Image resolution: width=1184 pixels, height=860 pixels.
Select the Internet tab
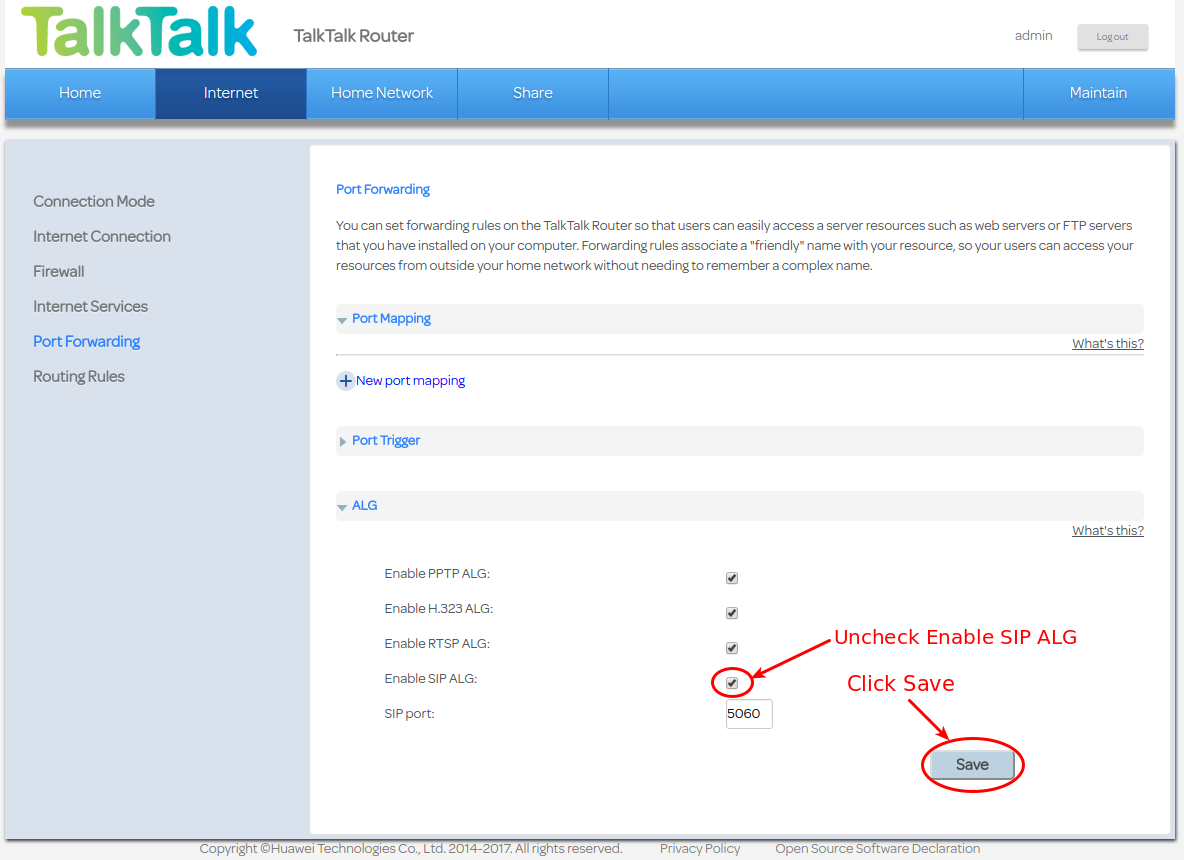(231, 93)
